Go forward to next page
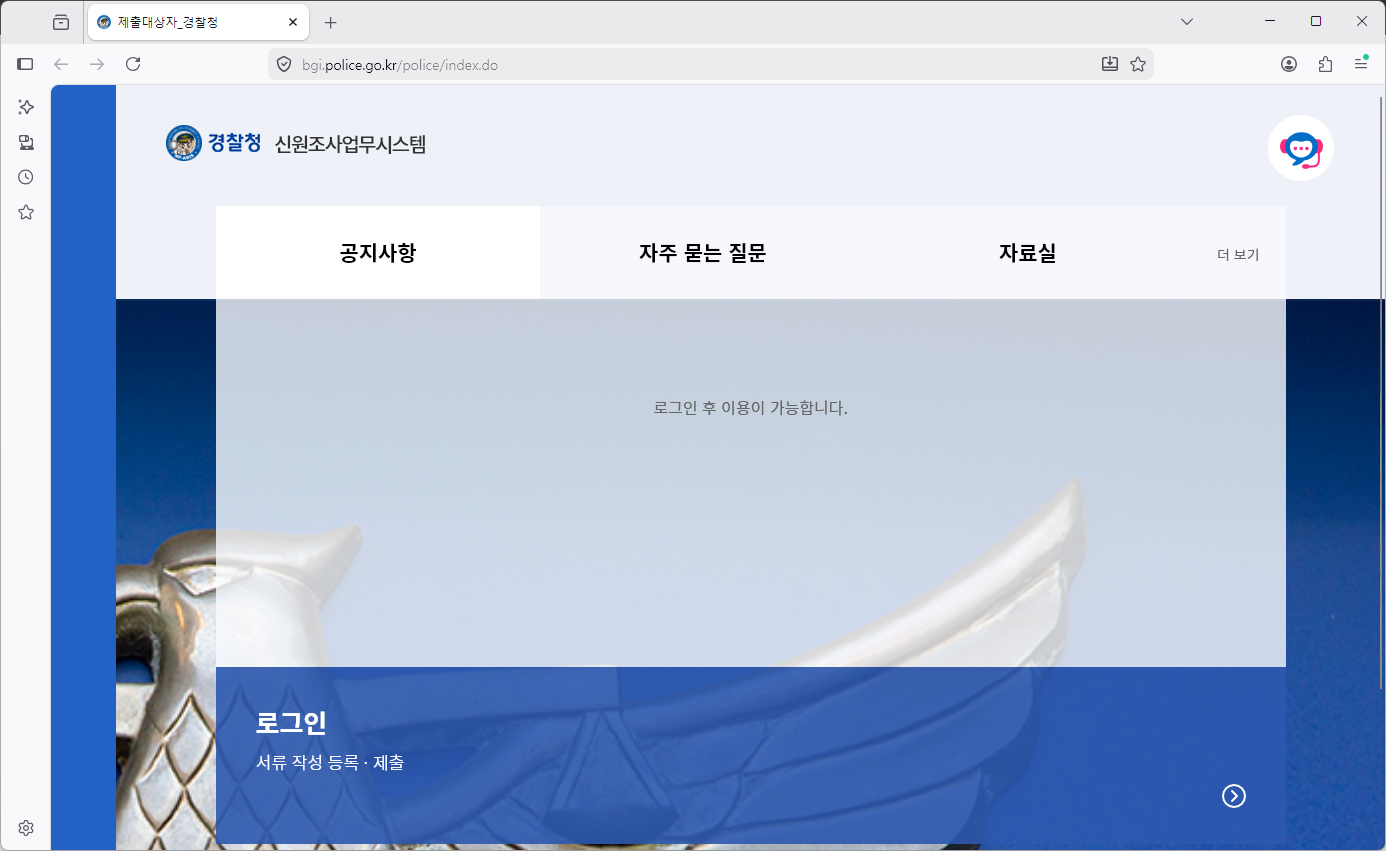The image size is (1386, 851). click(x=97, y=64)
